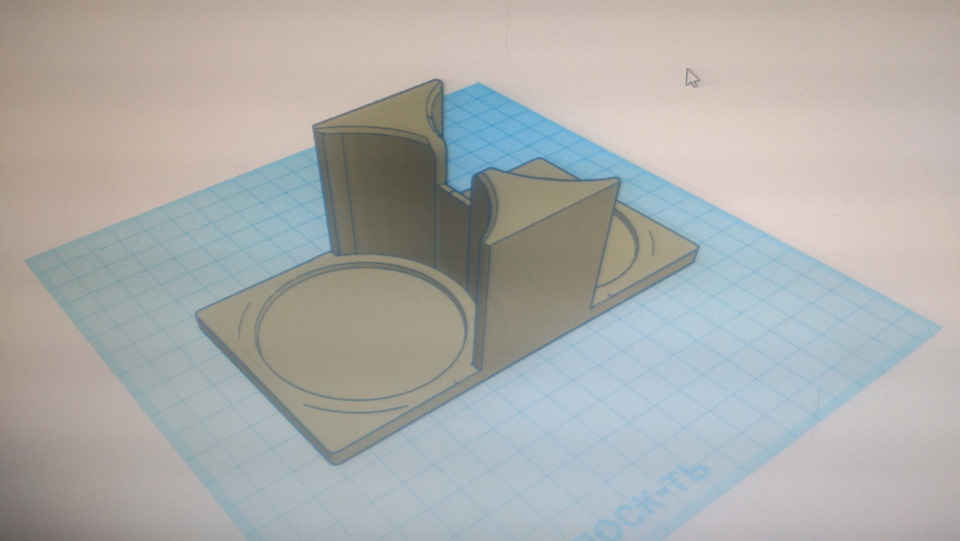
Task: Click the partly hidden circular recess behind wedge
Action: point(618,251)
